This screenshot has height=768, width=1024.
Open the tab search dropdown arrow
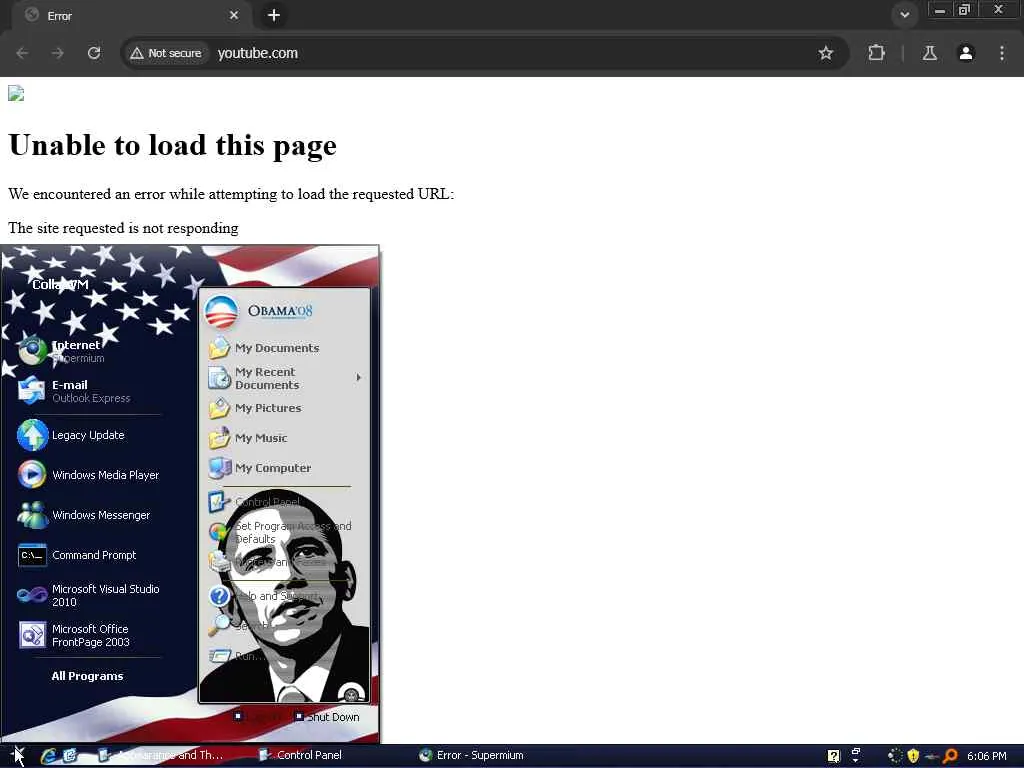[x=904, y=15]
